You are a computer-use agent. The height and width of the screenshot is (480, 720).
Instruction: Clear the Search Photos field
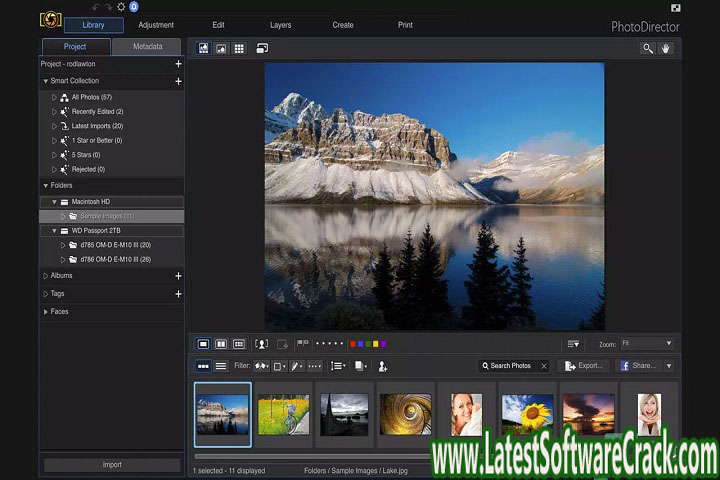coord(544,366)
